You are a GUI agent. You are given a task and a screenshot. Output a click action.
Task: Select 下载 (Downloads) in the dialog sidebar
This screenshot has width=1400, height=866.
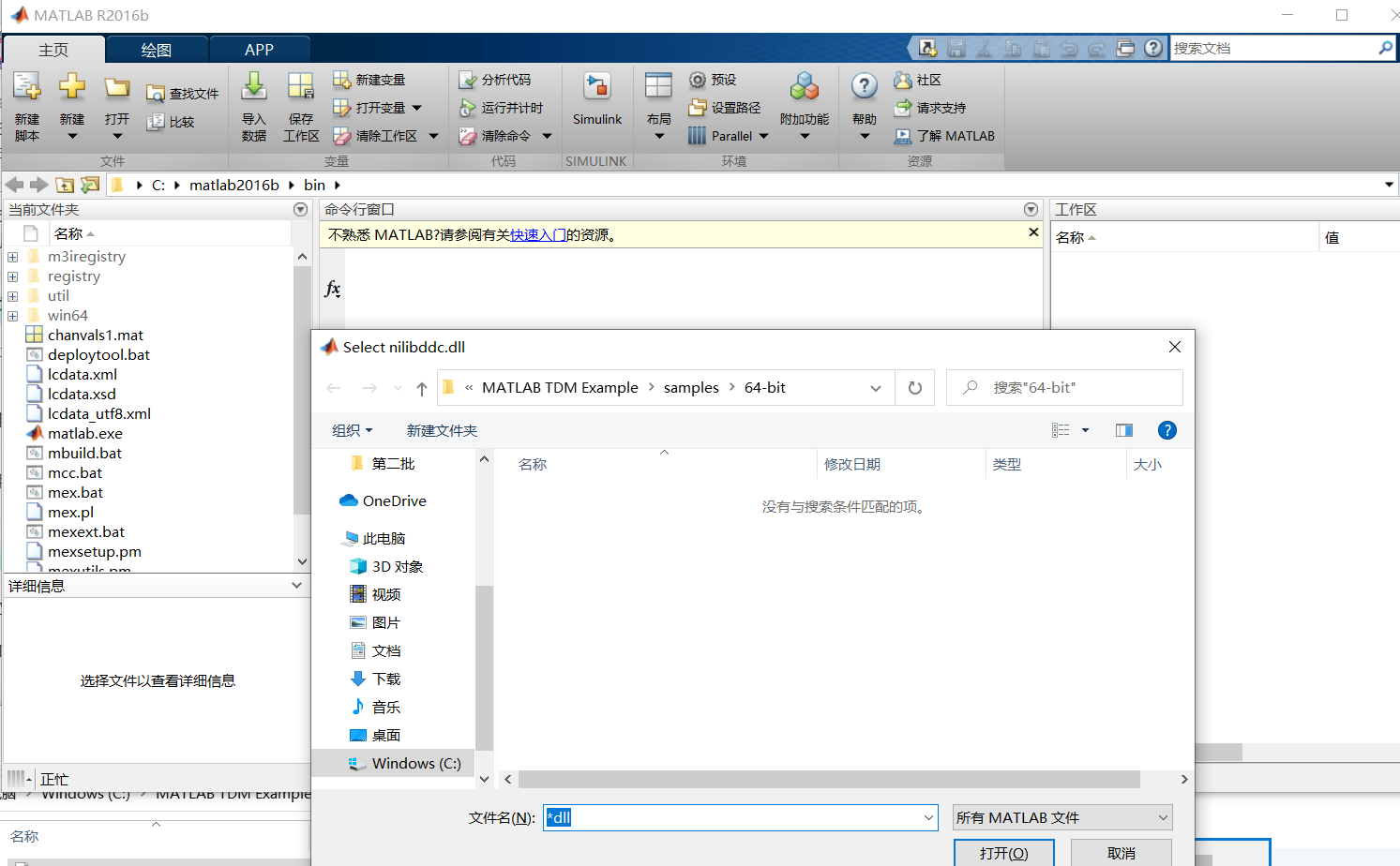(375, 679)
